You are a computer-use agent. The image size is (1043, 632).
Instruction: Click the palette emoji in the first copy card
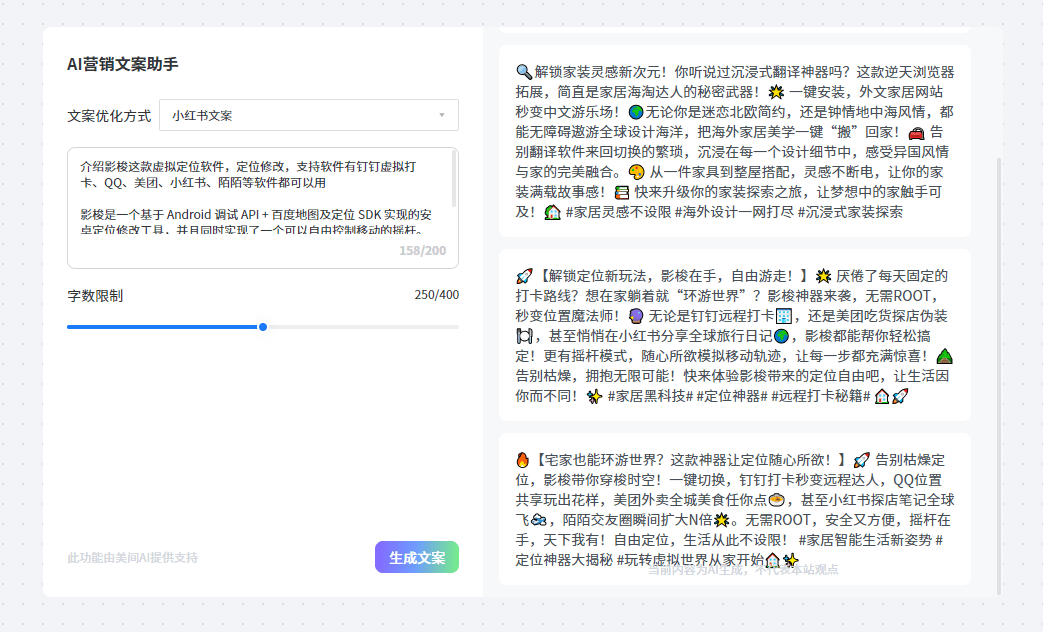coord(637,171)
